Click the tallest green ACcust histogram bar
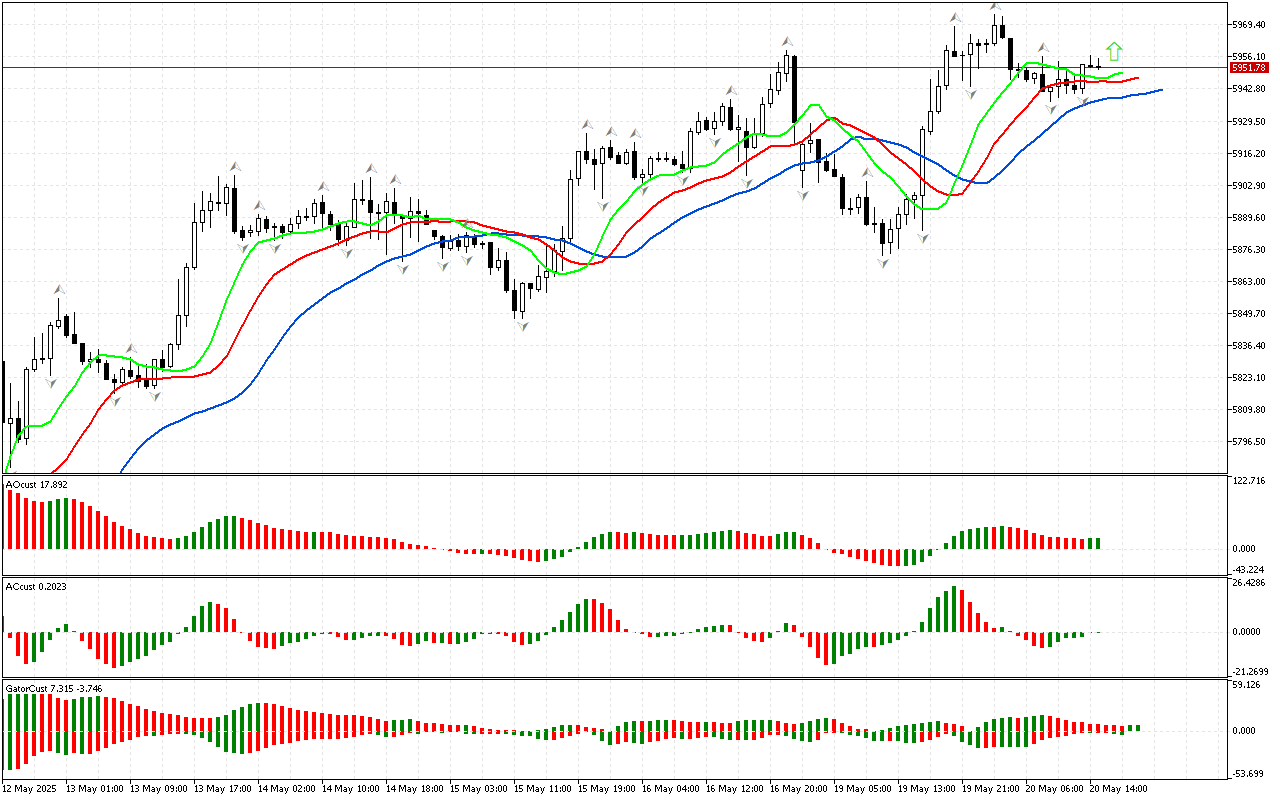1280x800 pixels. coord(953,609)
